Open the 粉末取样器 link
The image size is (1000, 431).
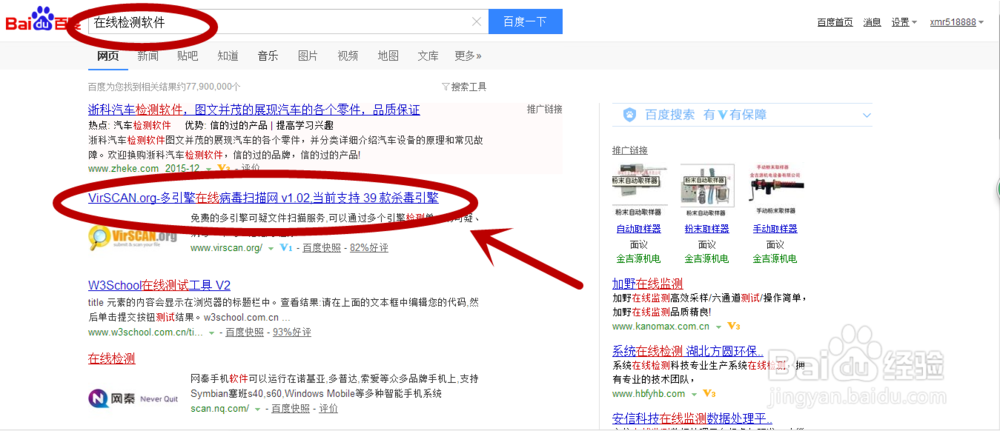tap(707, 229)
